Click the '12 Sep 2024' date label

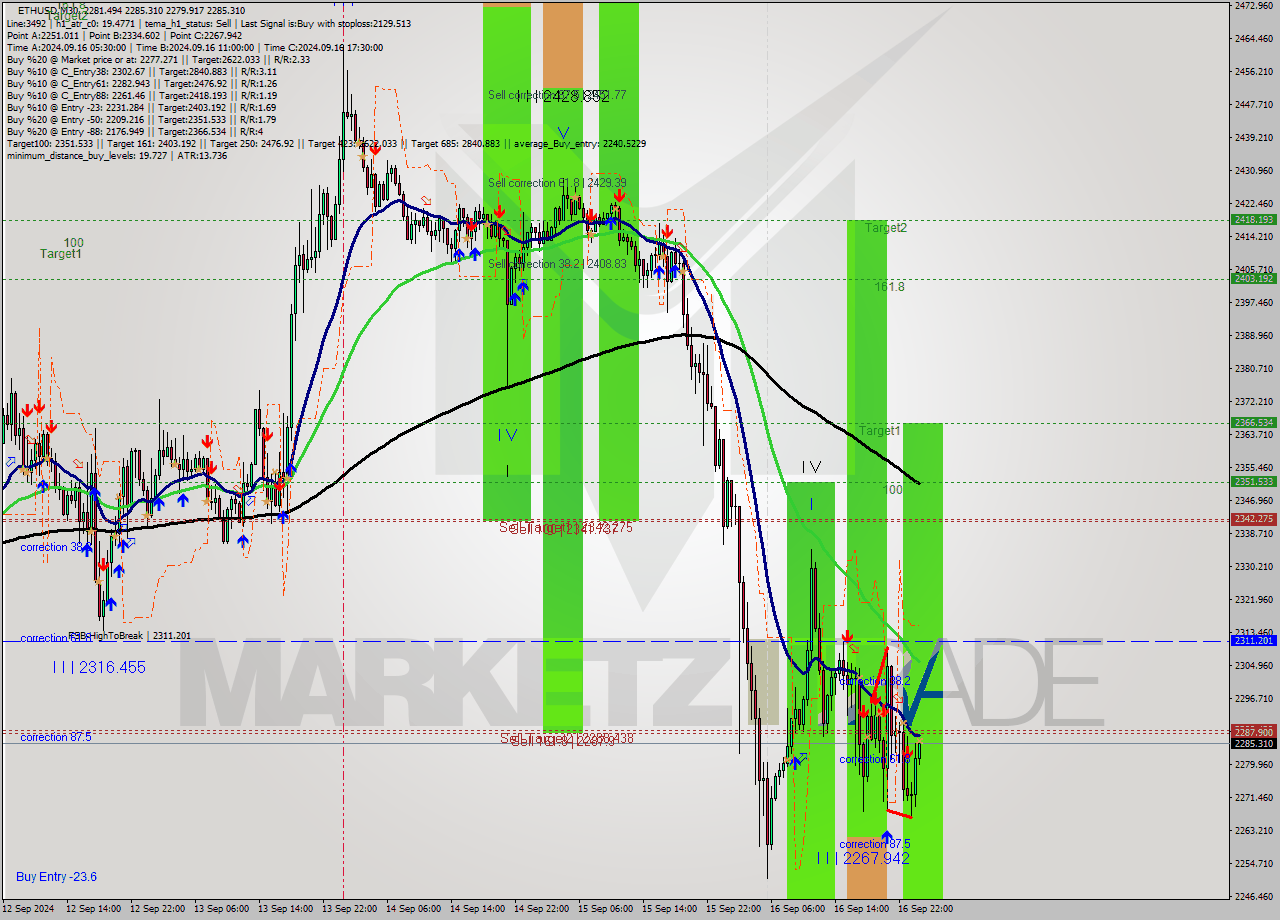tap(28, 909)
